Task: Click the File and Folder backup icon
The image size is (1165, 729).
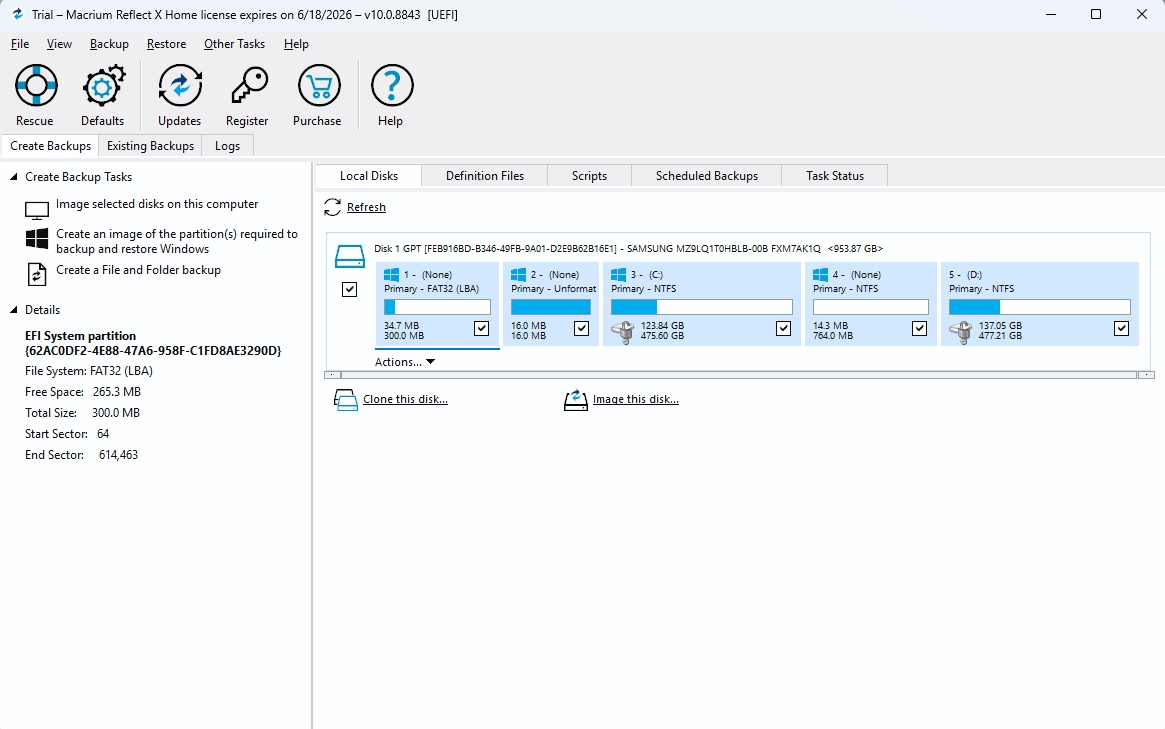Action: (x=36, y=274)
